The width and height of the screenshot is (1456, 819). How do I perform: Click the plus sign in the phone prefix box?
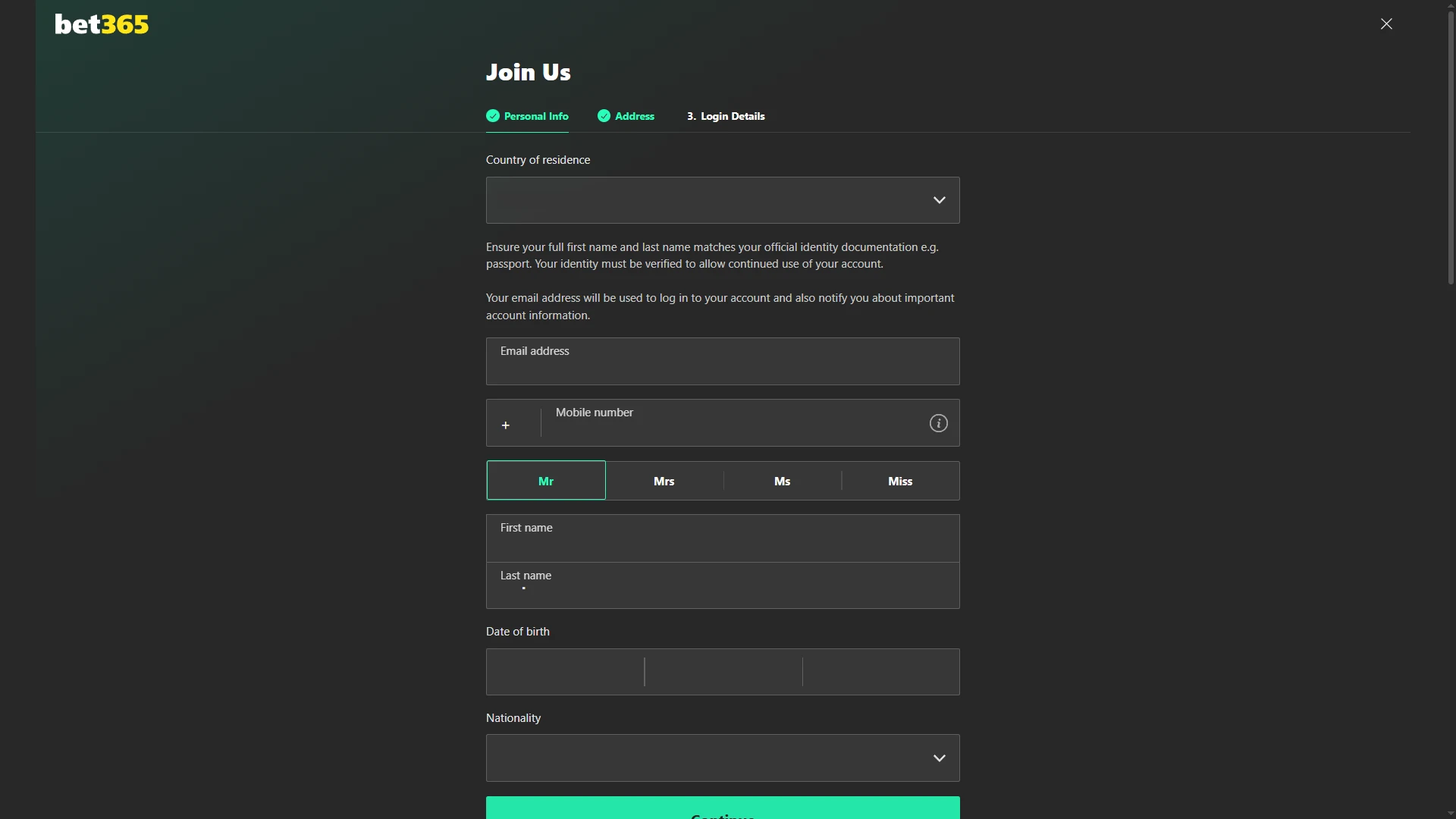coord(505,425)
